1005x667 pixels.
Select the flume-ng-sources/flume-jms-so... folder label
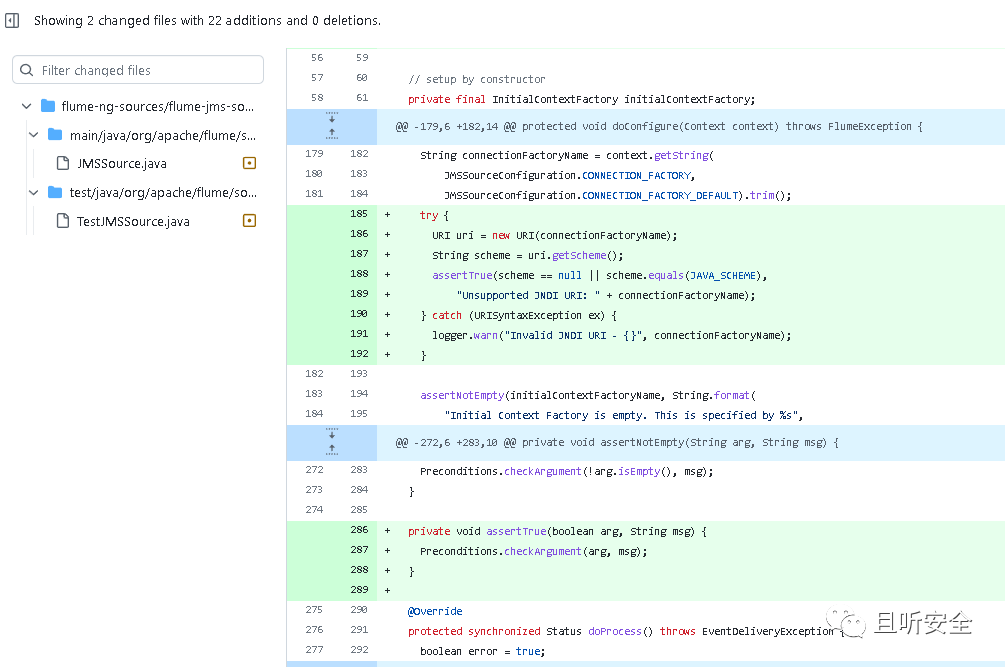158,106
